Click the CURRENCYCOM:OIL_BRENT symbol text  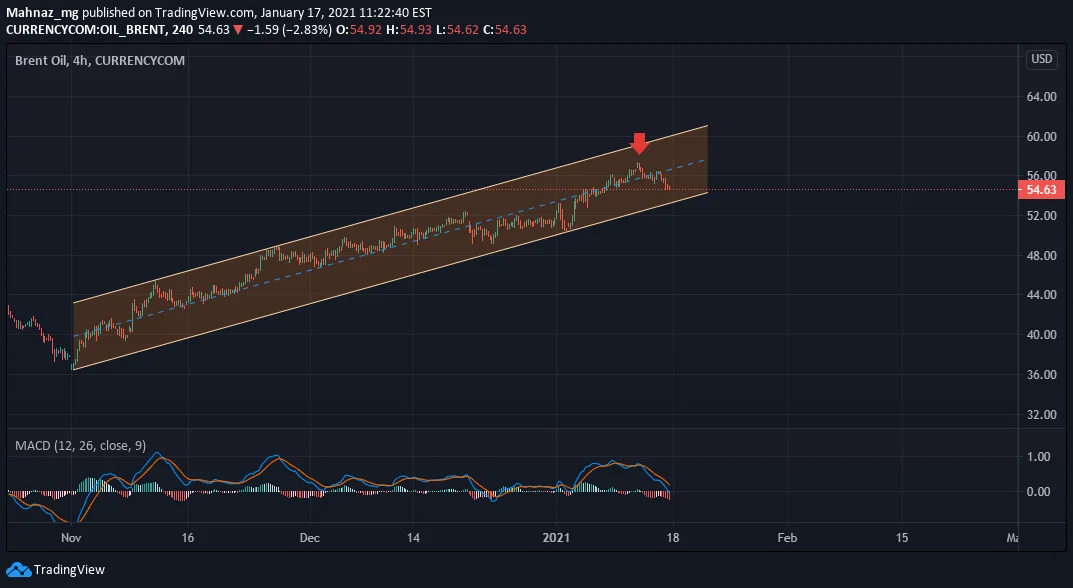[86, 29]
